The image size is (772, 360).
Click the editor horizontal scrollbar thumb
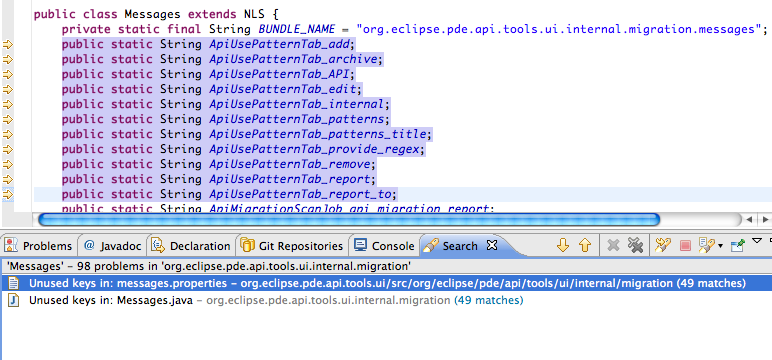(349, 219)
